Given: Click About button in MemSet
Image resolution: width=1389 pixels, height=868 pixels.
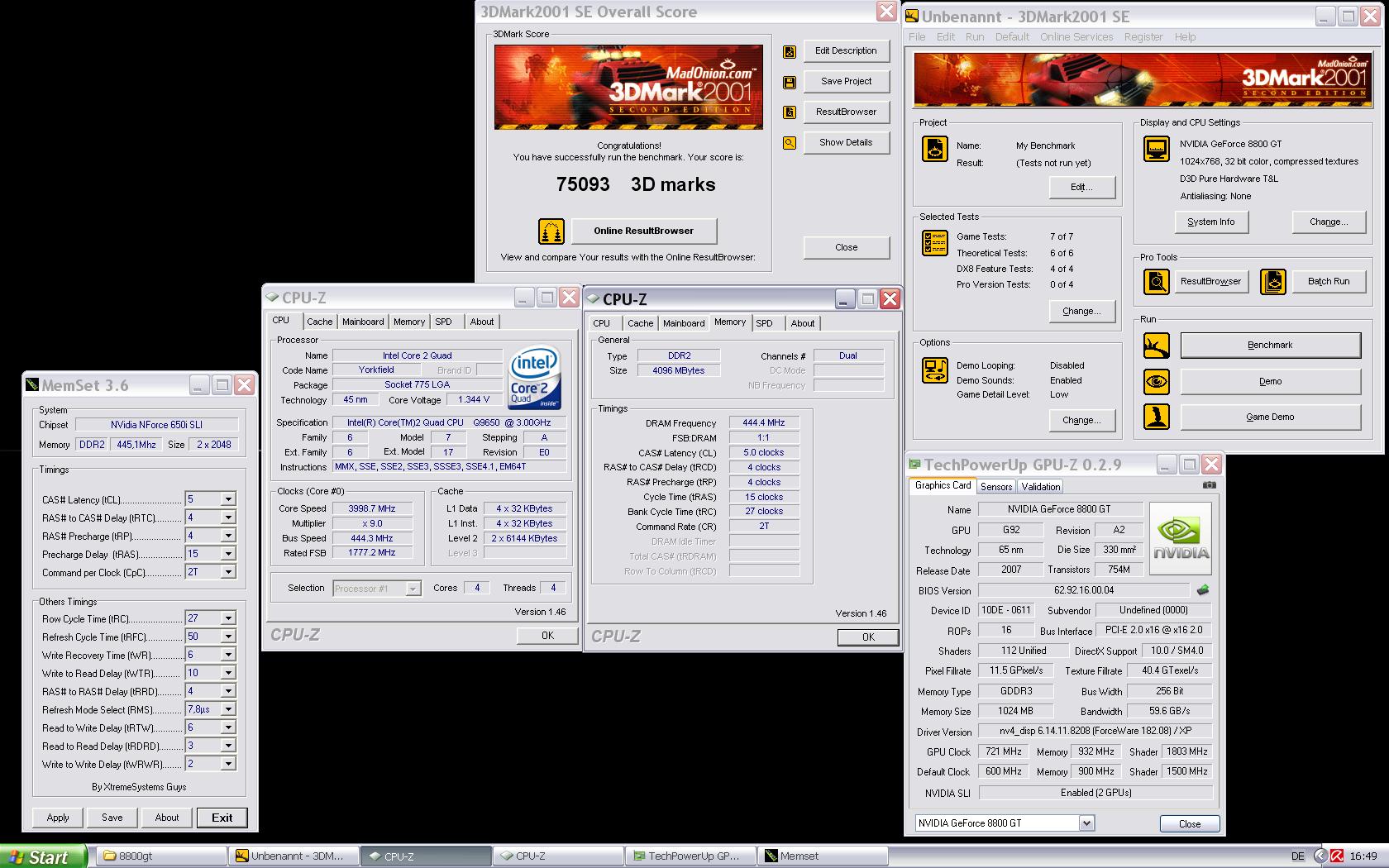Looking at the screenshot, I should click(x=167, y=818).
